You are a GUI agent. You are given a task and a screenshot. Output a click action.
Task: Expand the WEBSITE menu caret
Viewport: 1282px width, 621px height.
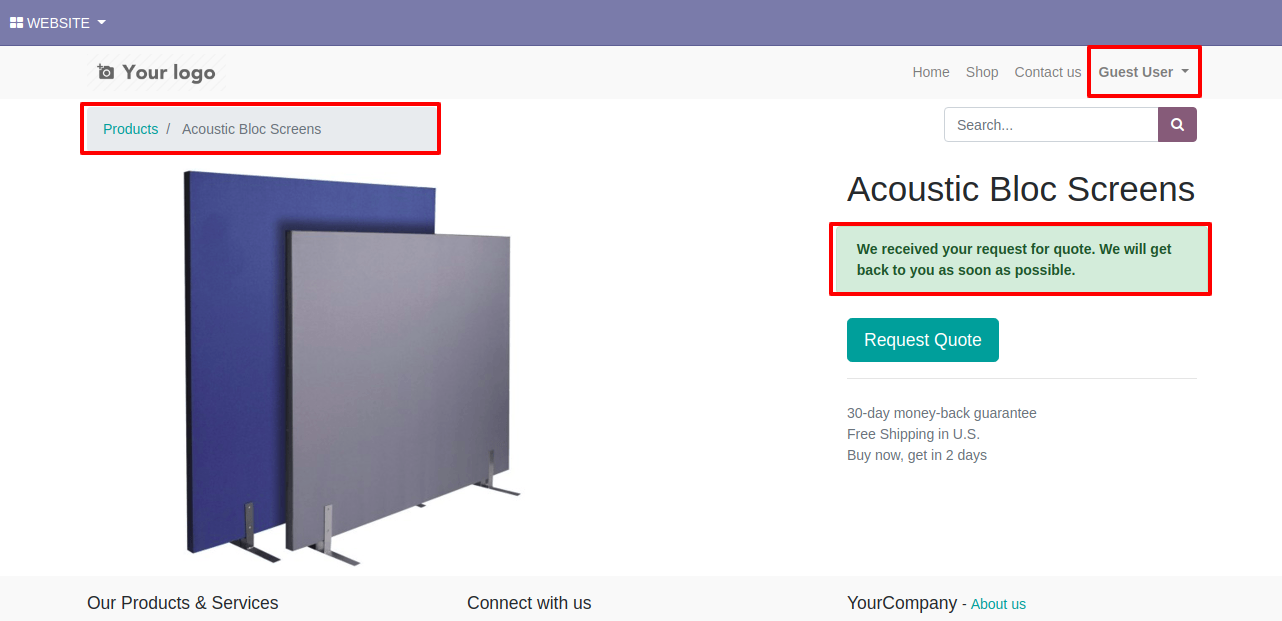(x=101, y=23)
